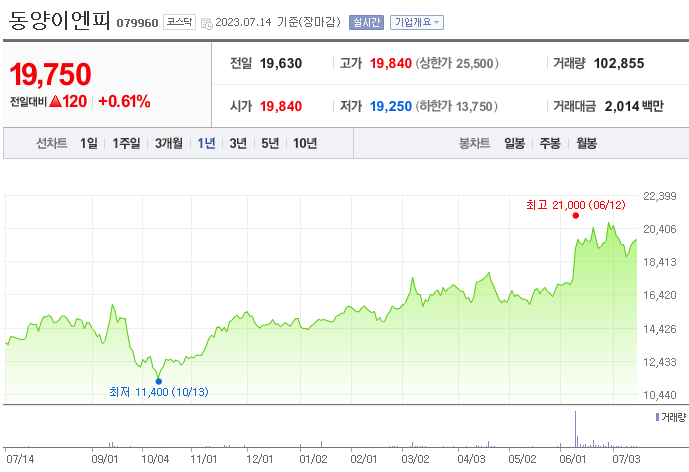The width and height of the screenshot is (689, 472).
Task: Click the 16,420 y-axis label
Action: tap(660, 295)
